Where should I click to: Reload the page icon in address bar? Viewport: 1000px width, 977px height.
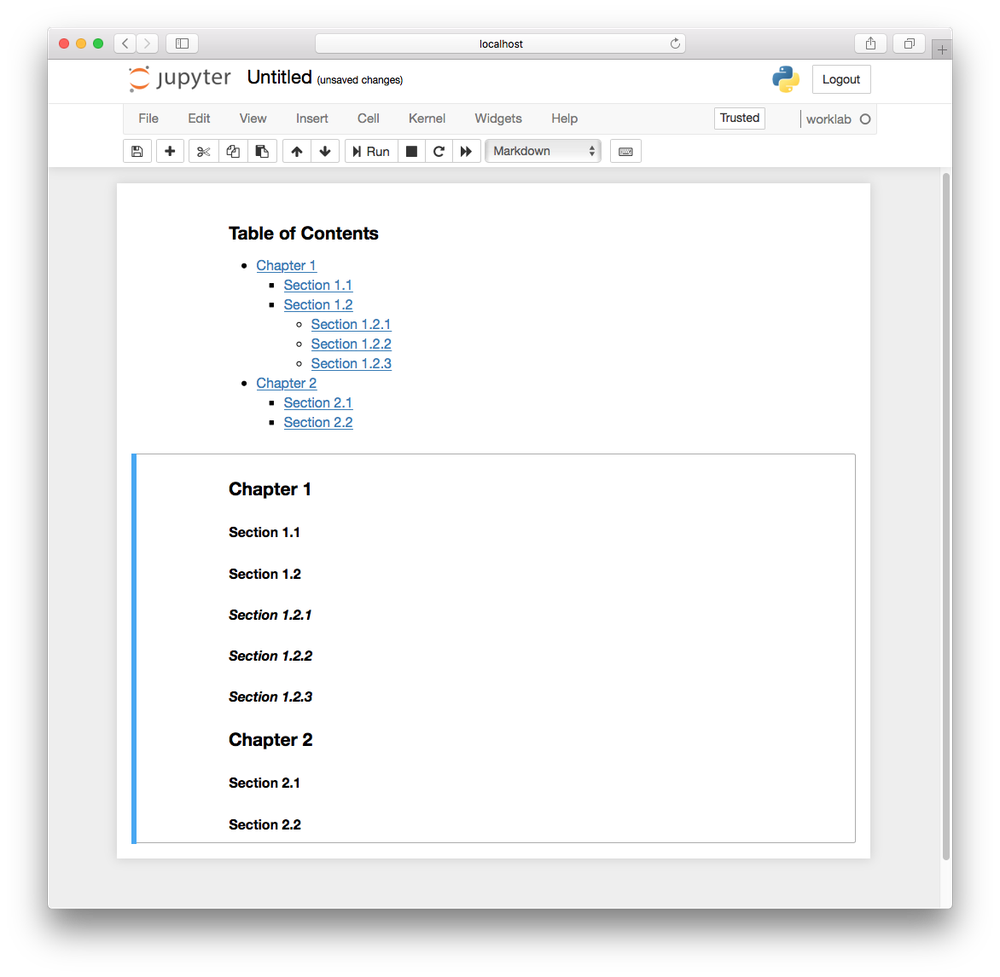click(675, 43)
